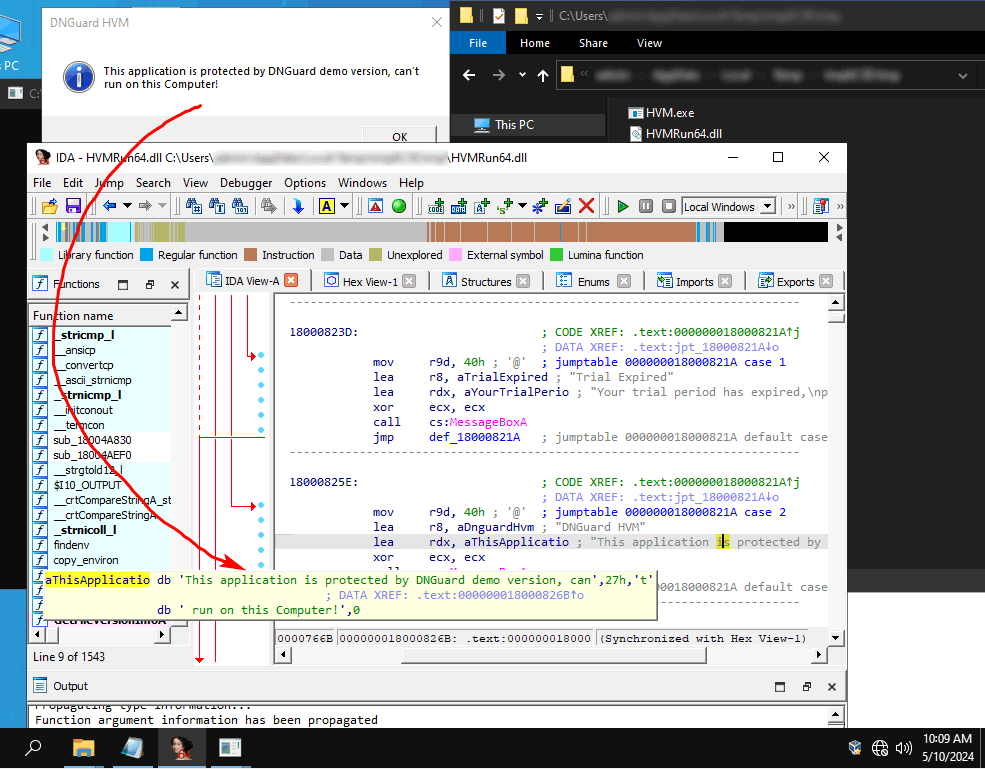Click the blue down-arrow jump icon
The height and width of the screenshot is (769, 985).
coord(298,206)
